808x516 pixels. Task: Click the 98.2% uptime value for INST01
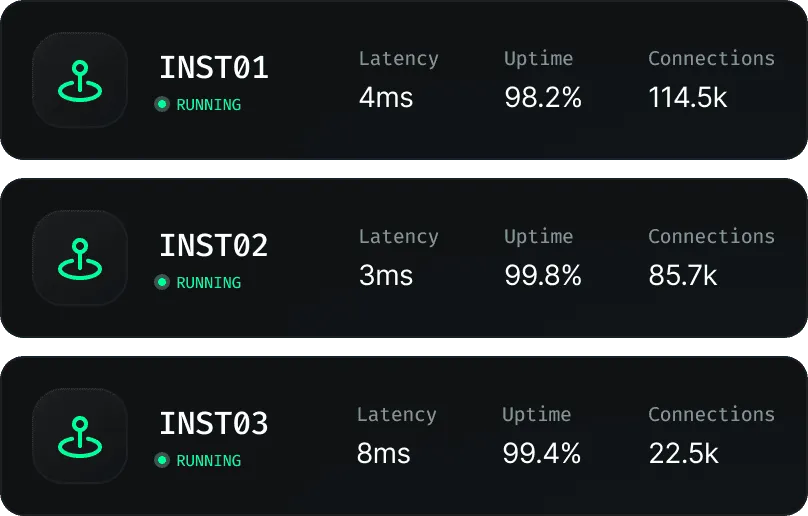point(543,97)
